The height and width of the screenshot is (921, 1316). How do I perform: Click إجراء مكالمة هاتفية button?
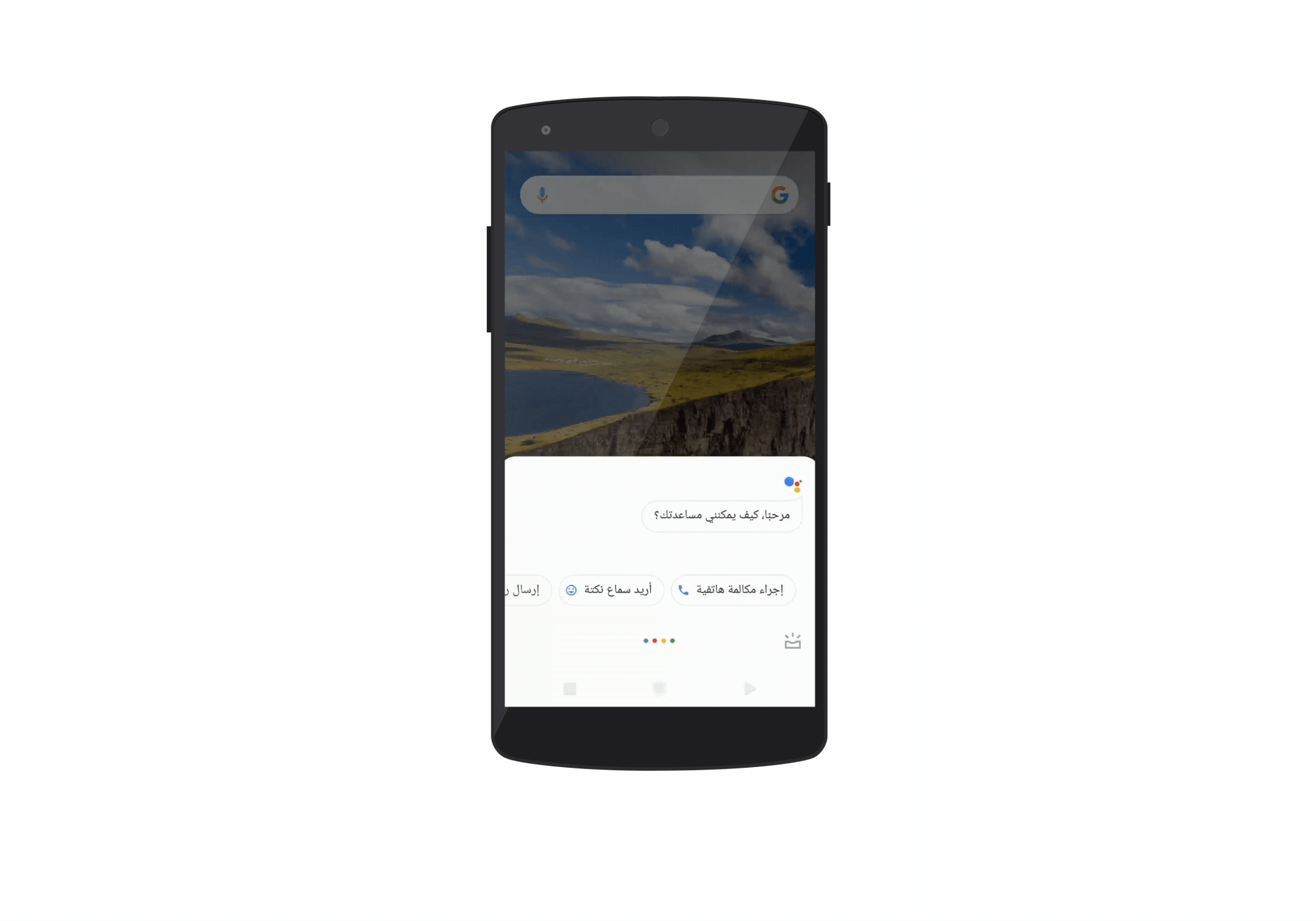[730, 589]
